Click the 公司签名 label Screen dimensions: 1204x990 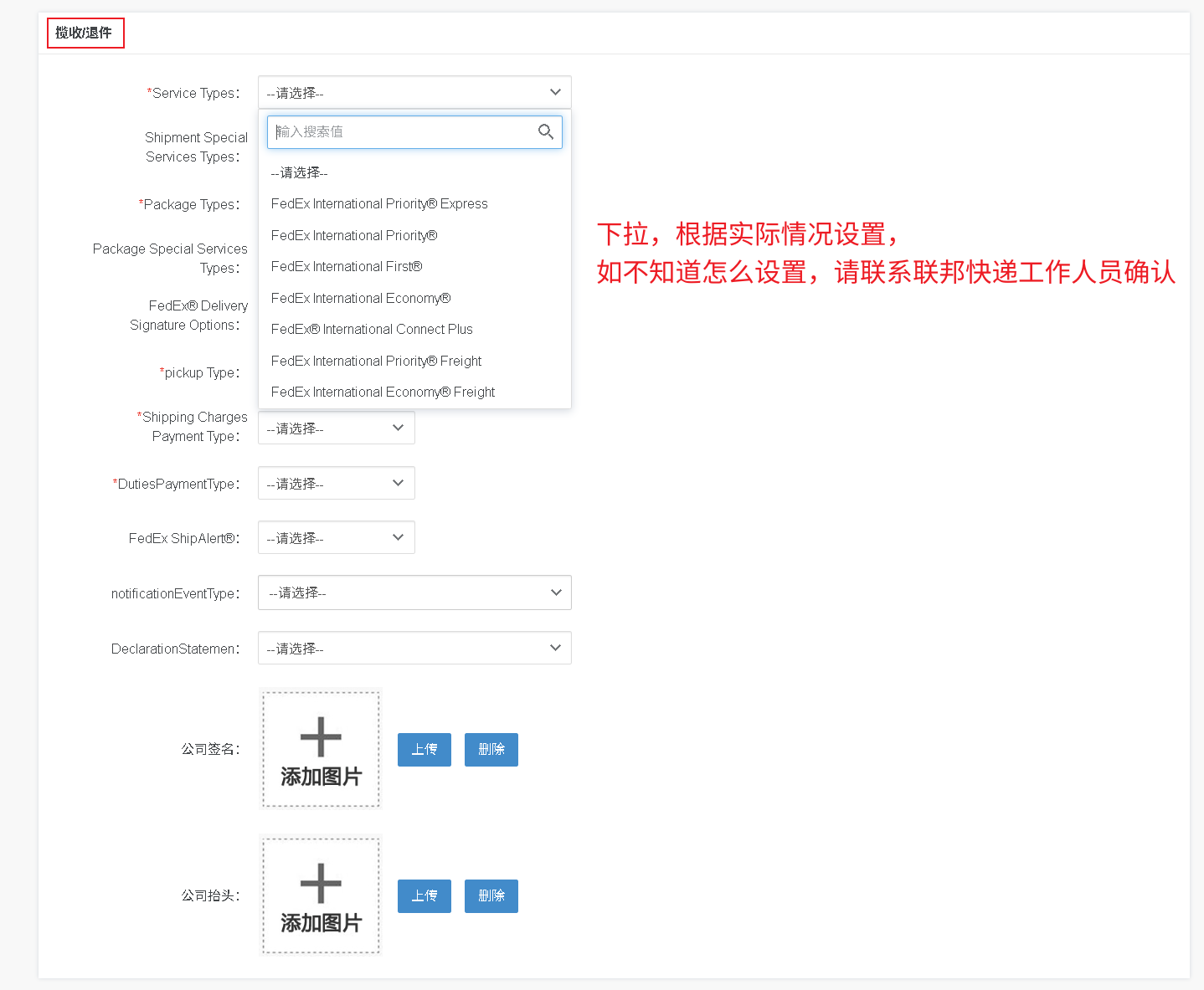pyautogui.click(x=211, y=750)
